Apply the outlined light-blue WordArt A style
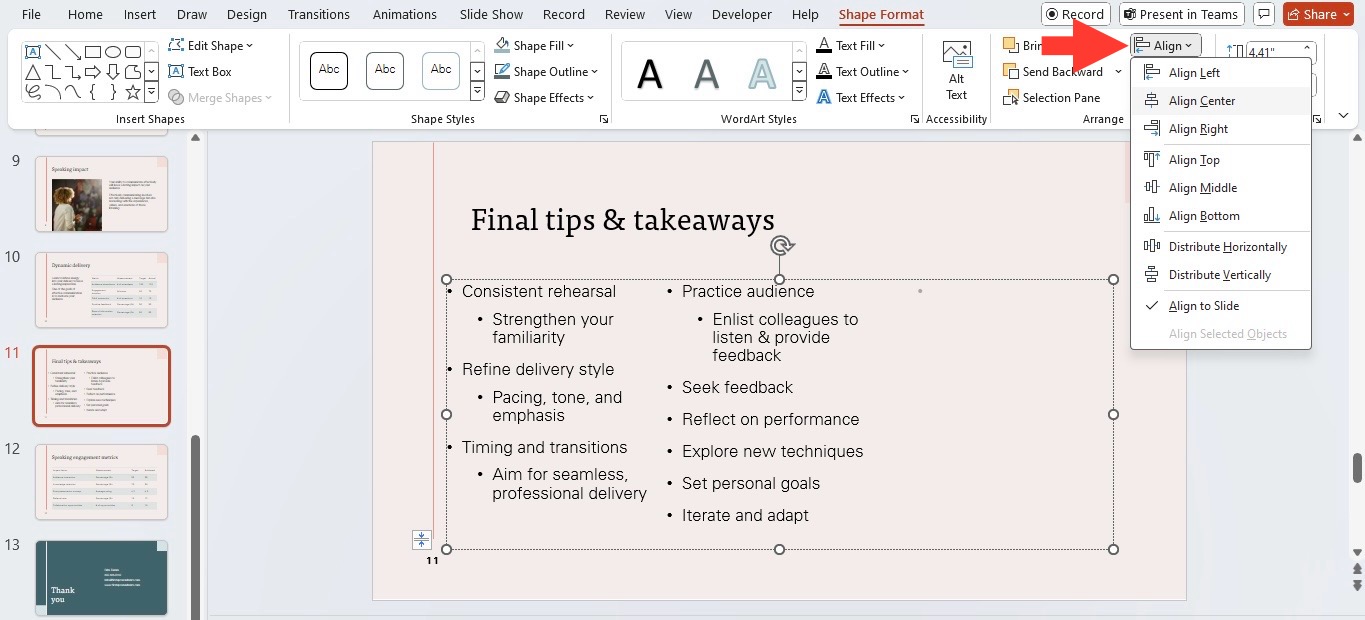This screenshot has width=1365, height=620. 762,73
